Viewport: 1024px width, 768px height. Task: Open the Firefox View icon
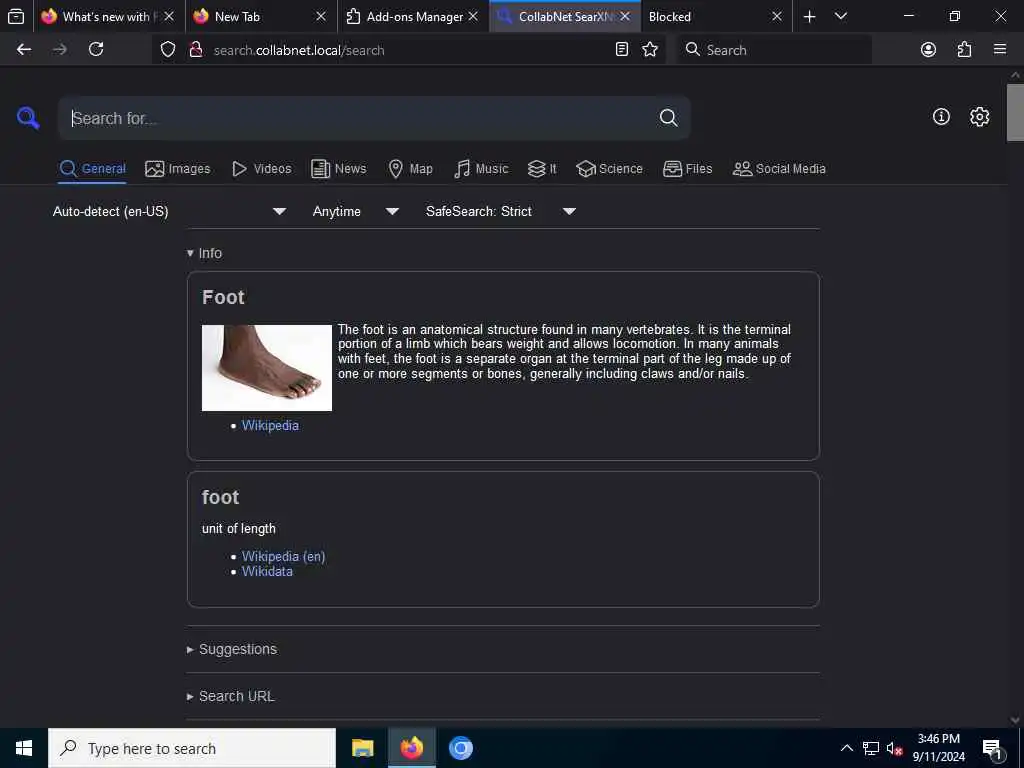[16, 16]
